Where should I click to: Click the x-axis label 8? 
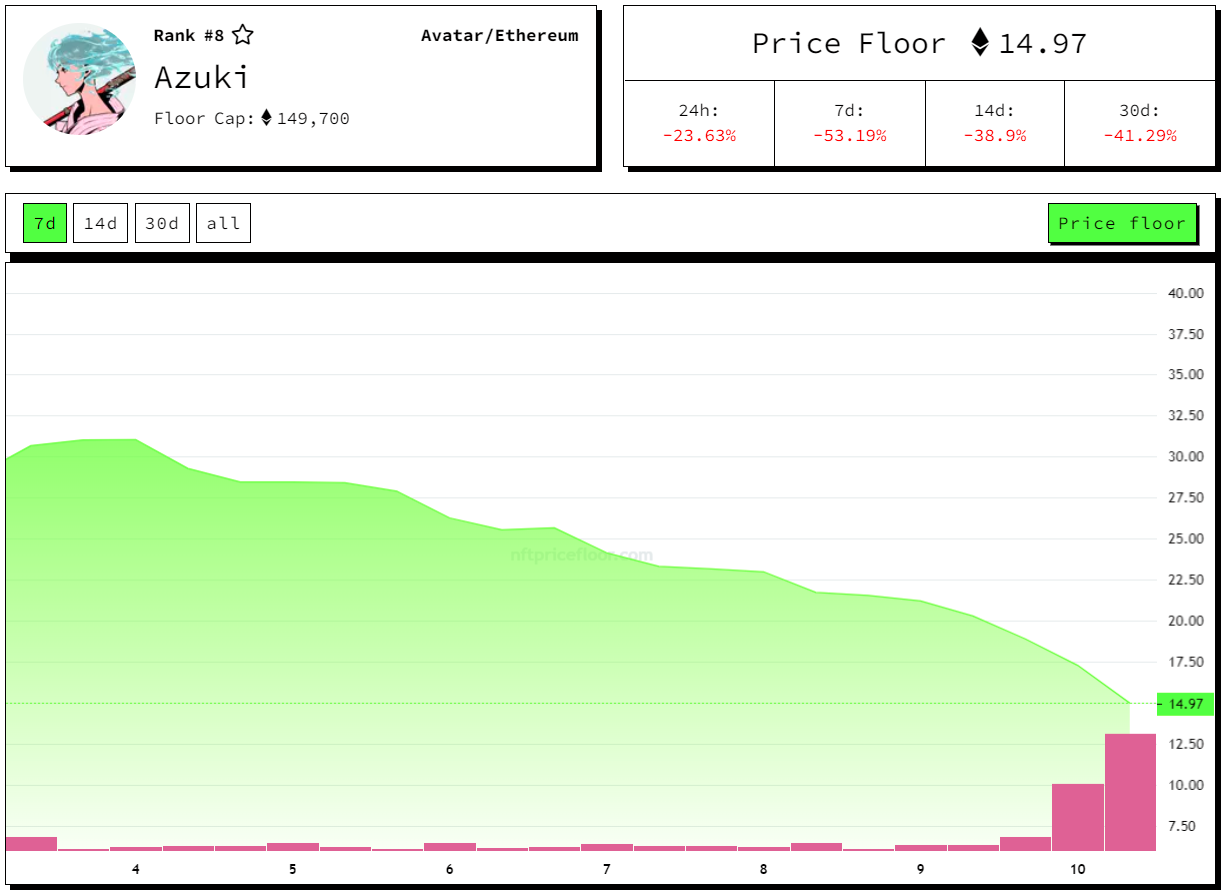click(x=764, y=869)
